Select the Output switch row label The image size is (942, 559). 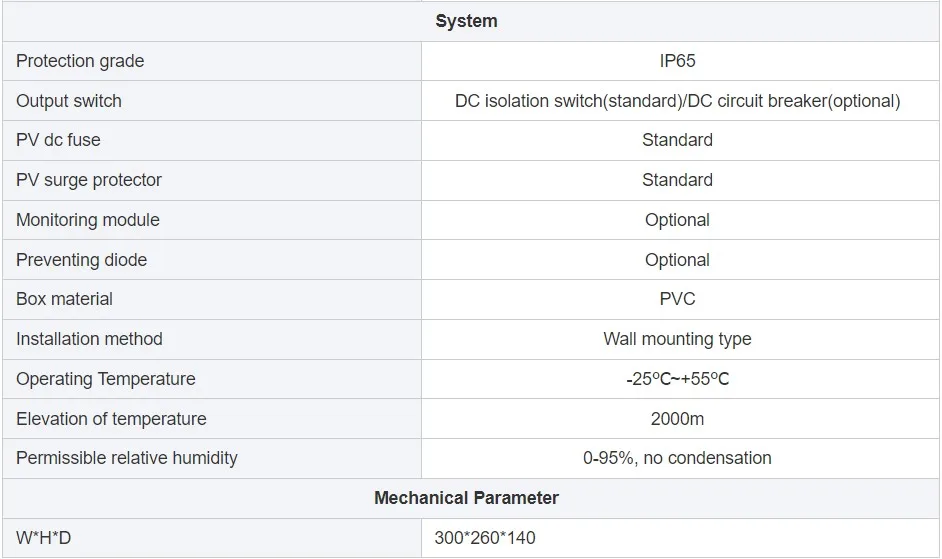pyautogui.click(x=69, y=101)
